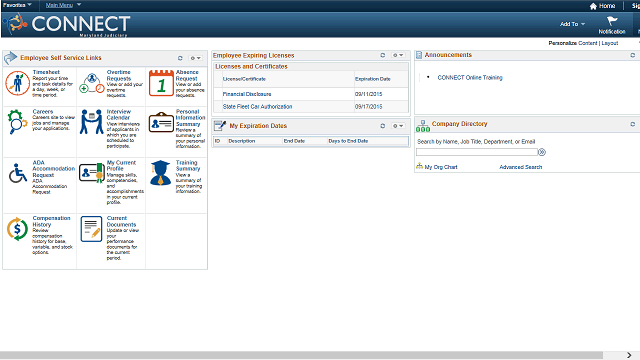
Task: Click the Home link text
Action: 607,6
